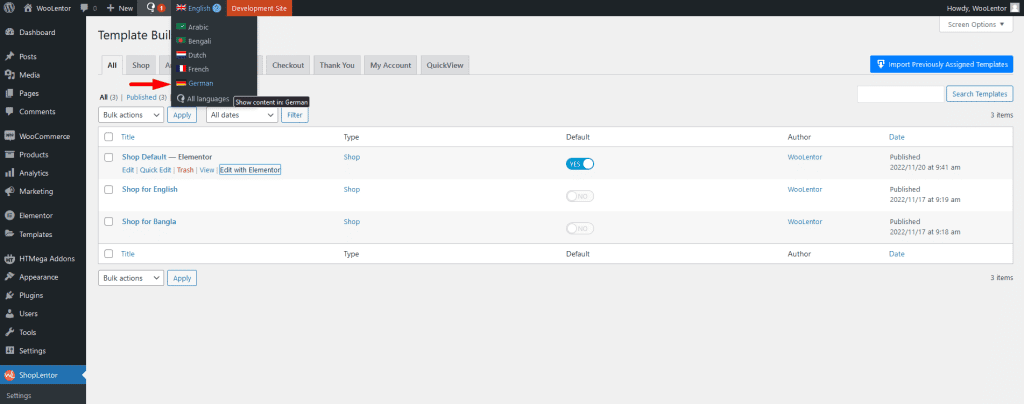Click the bottom Apply button
The image size is (1024, 404).
[x=182, y=278]
